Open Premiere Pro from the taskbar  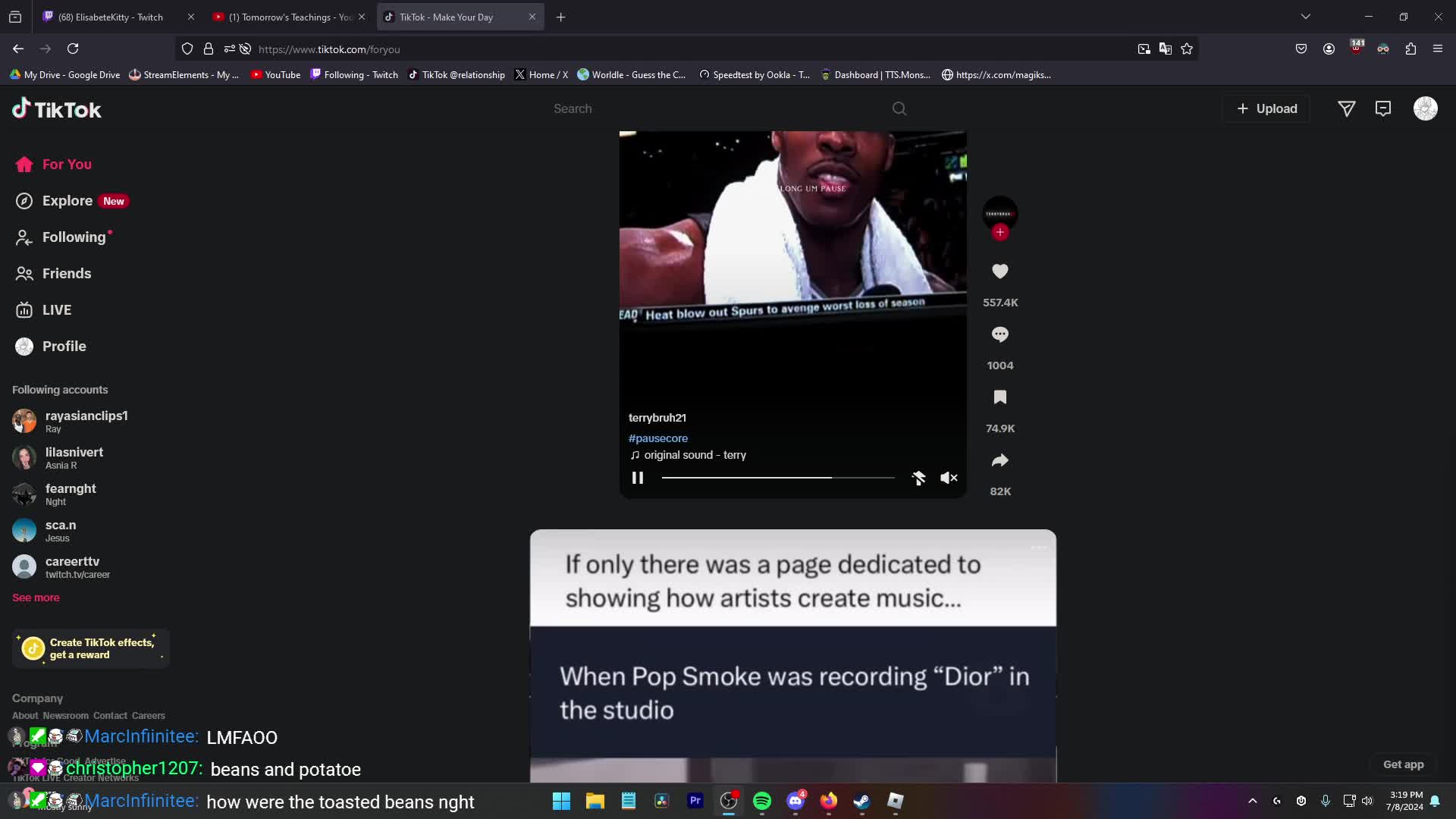point(695,801)
